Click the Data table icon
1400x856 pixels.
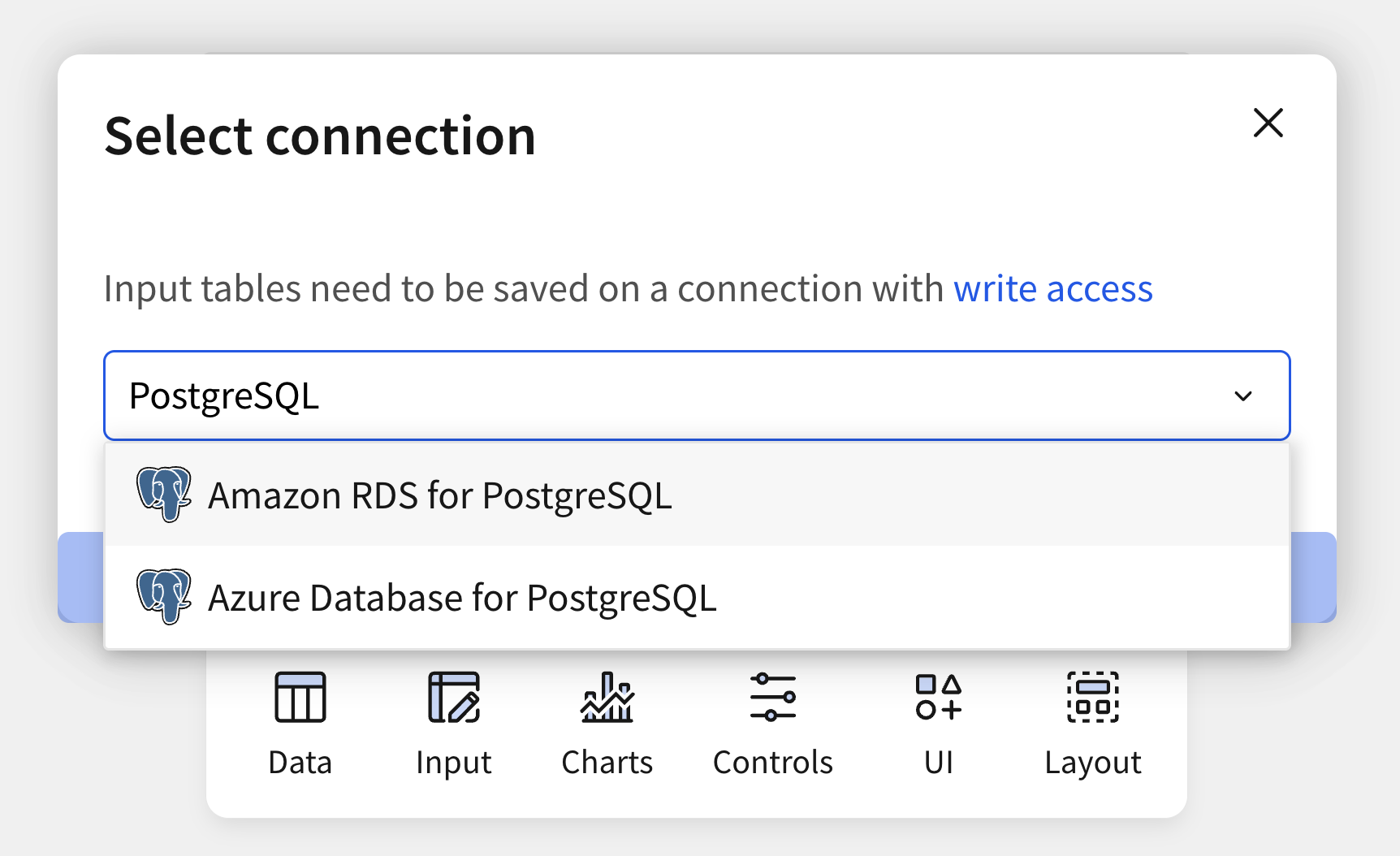300,697
